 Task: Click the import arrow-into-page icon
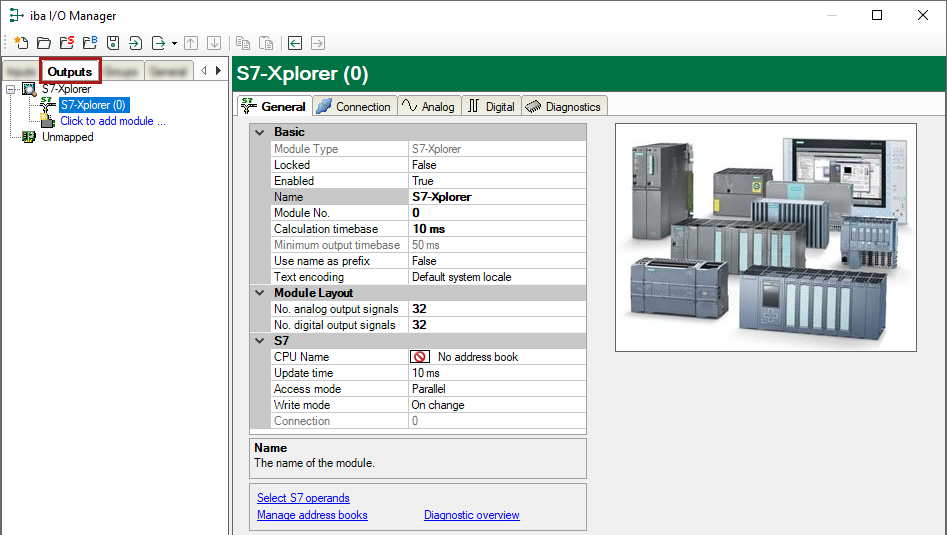(x=135, y=43)
